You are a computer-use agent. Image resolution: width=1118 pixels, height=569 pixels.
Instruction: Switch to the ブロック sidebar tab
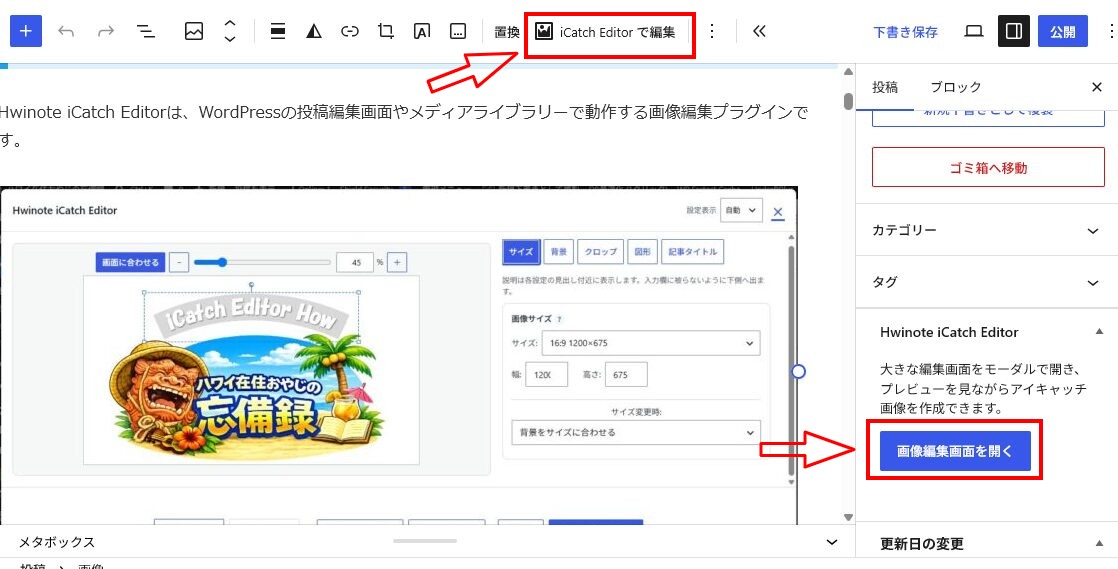pyautogui.click(x=956, y=88)
